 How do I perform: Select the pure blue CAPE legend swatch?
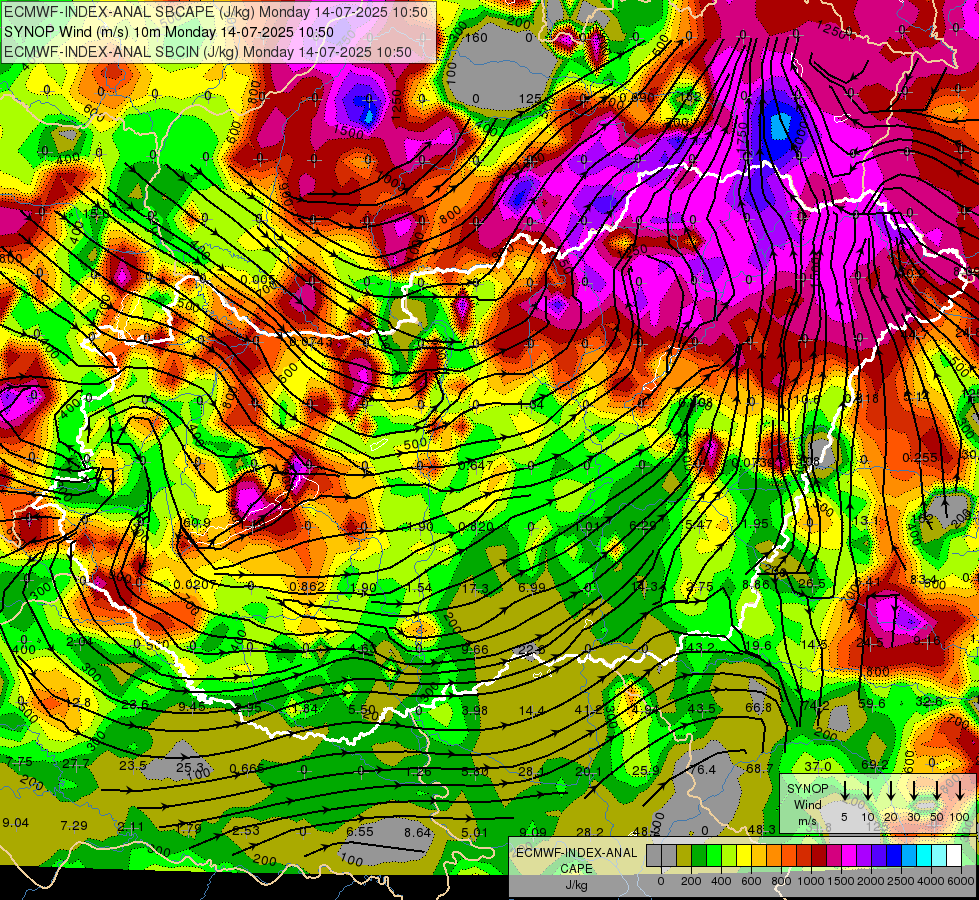coord(893,855)
